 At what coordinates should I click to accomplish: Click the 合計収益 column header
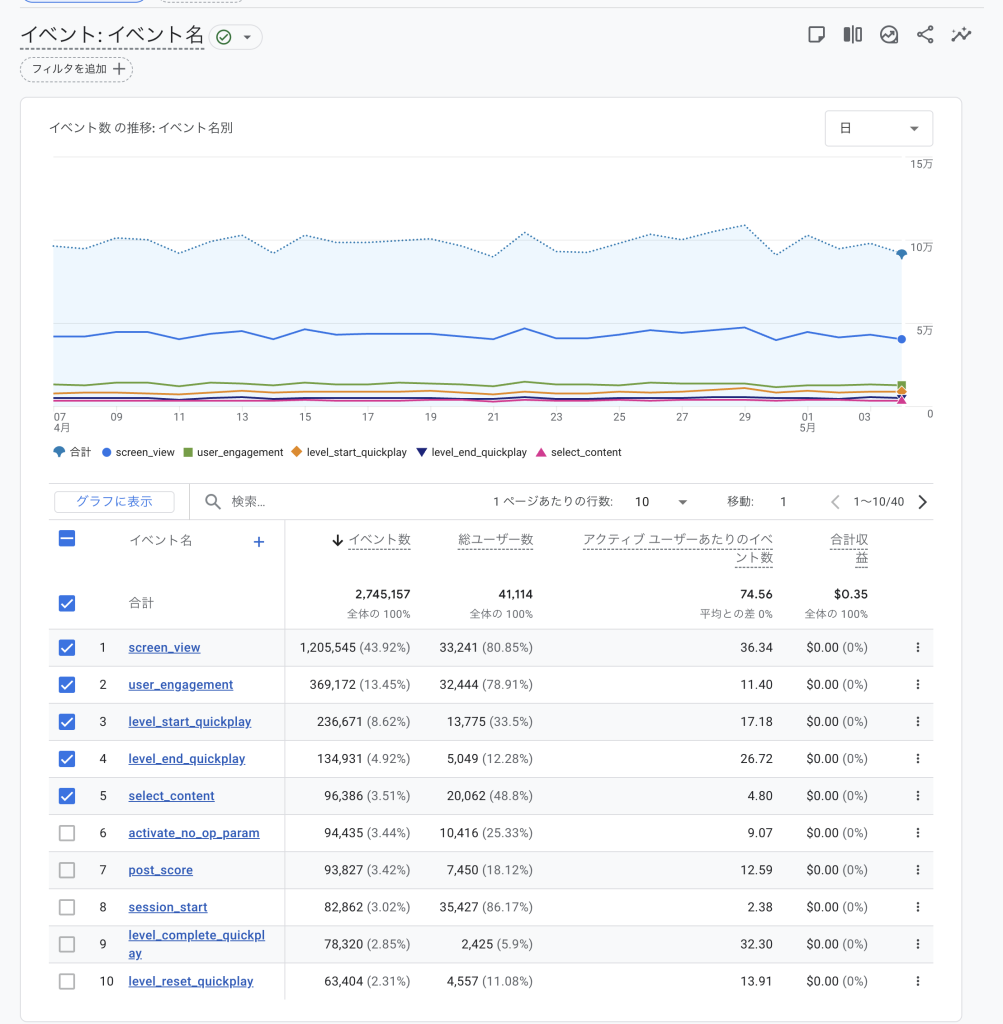pos(849,549)
